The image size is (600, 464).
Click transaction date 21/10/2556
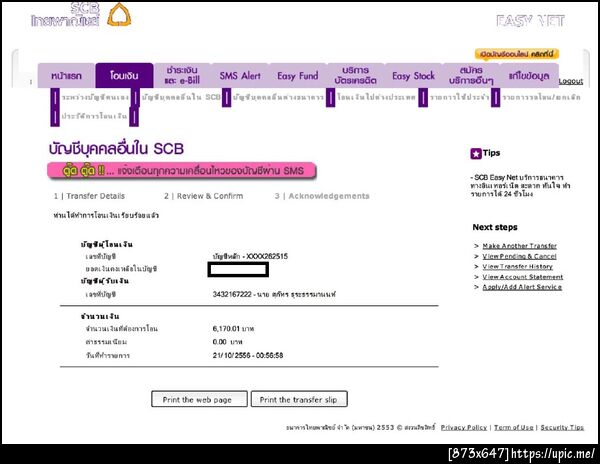tap(232, 355)
